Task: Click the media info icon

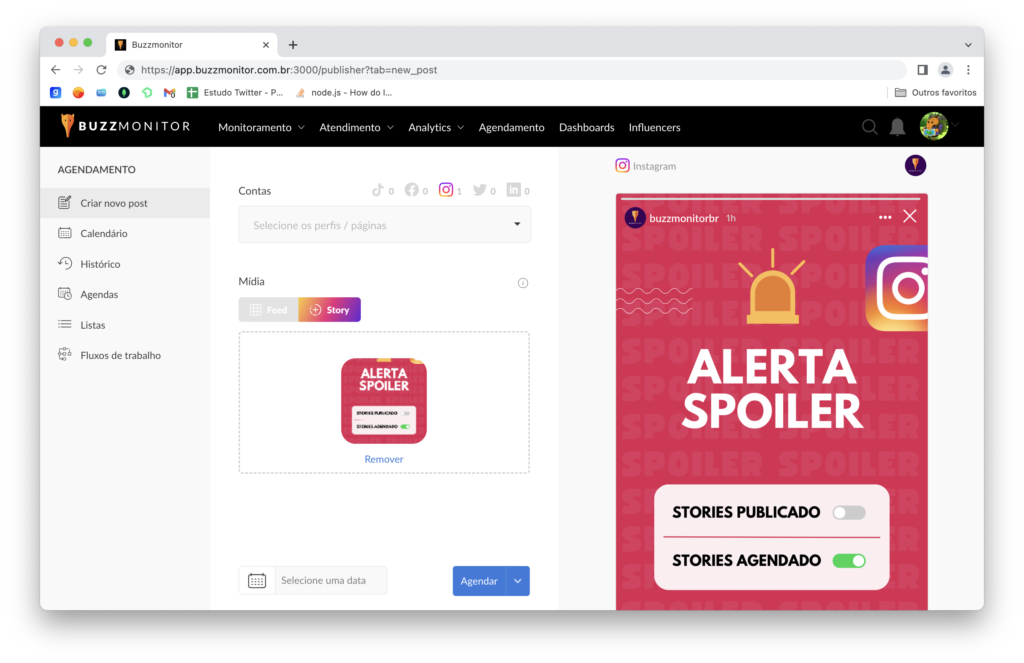Action: 522,283
